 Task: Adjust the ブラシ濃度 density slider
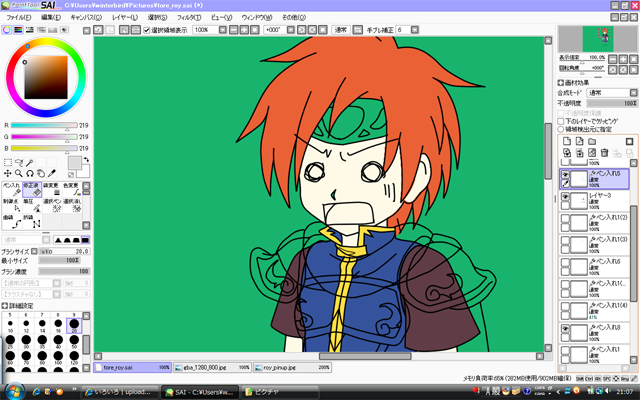tap(64, 271)
